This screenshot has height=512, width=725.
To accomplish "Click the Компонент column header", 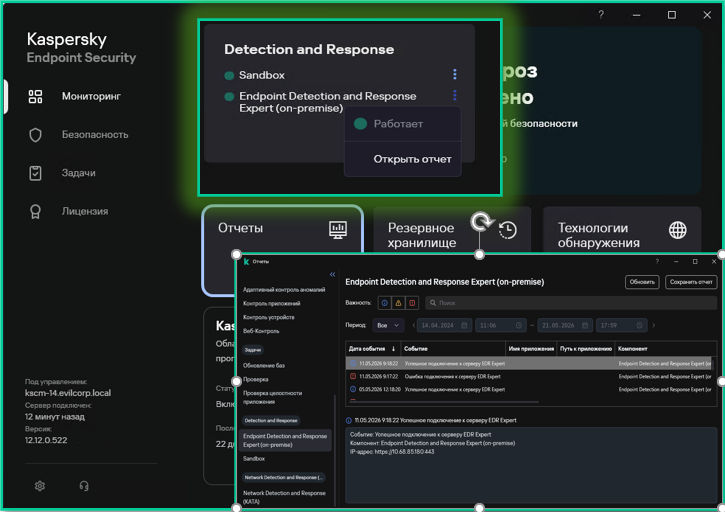I will 666,349.
